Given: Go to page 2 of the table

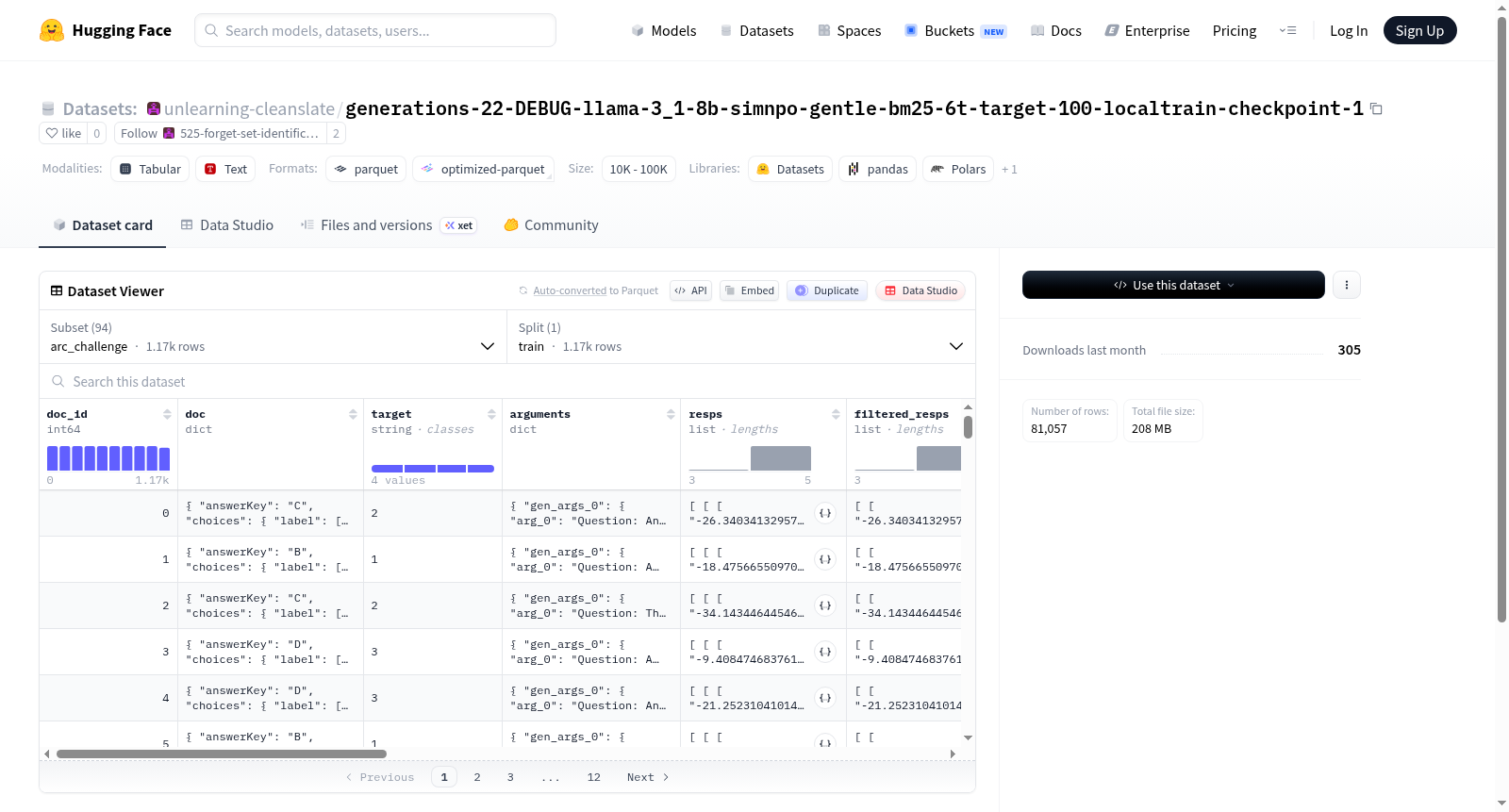Looking at the screenshot, I should click(x=477, y=777).
